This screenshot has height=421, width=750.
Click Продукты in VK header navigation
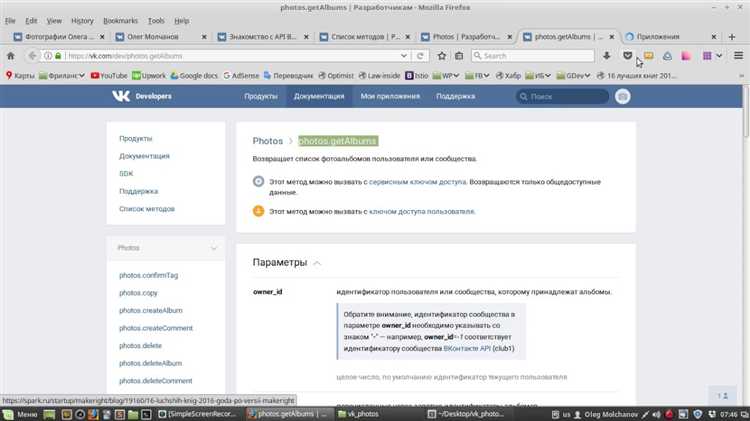(261, 96)
